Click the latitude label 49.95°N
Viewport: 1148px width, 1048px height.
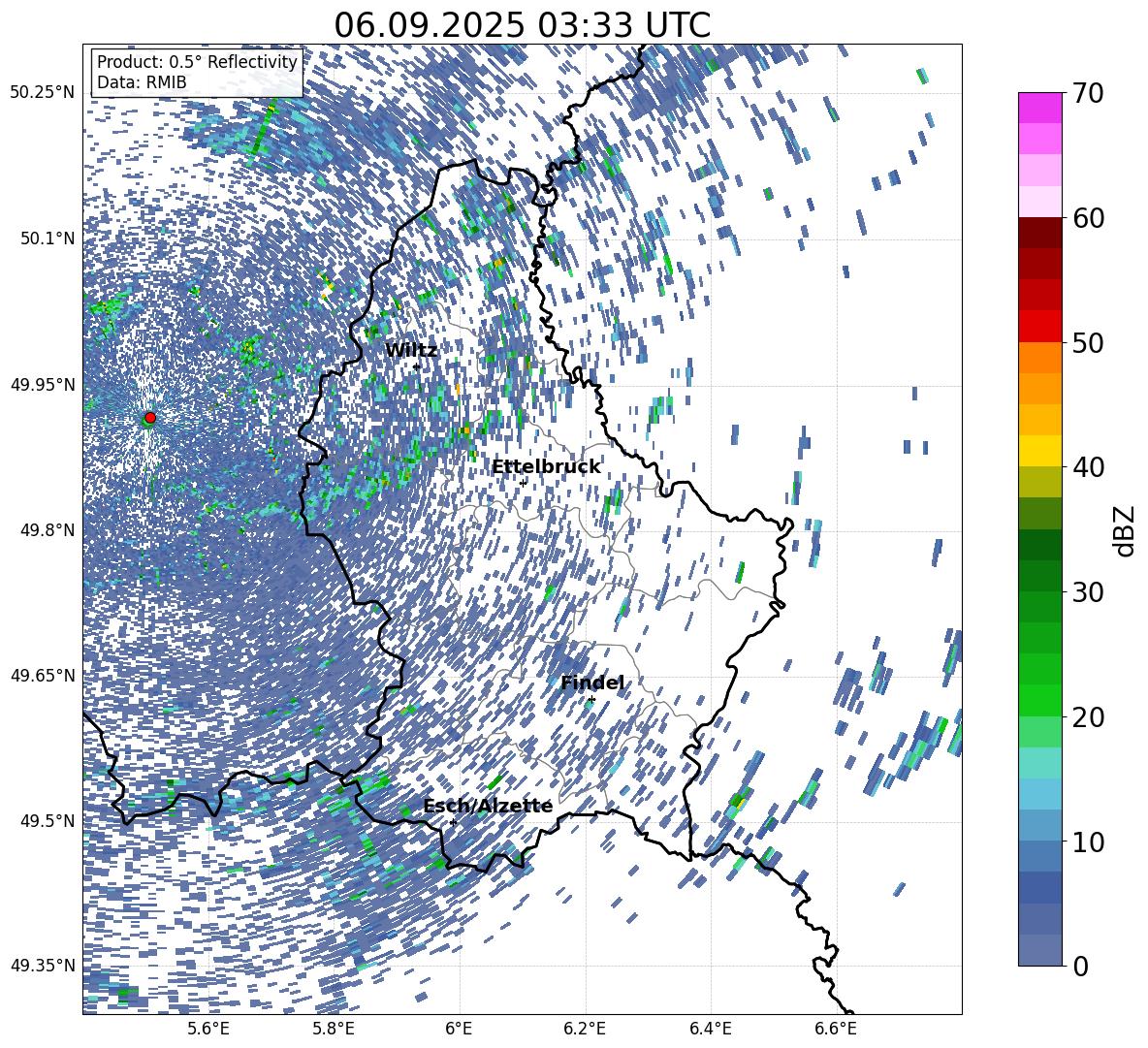pos(43,385)
